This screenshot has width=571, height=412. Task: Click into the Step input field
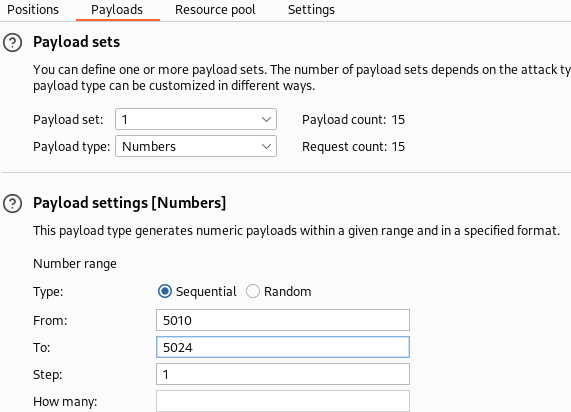[283, 374]
